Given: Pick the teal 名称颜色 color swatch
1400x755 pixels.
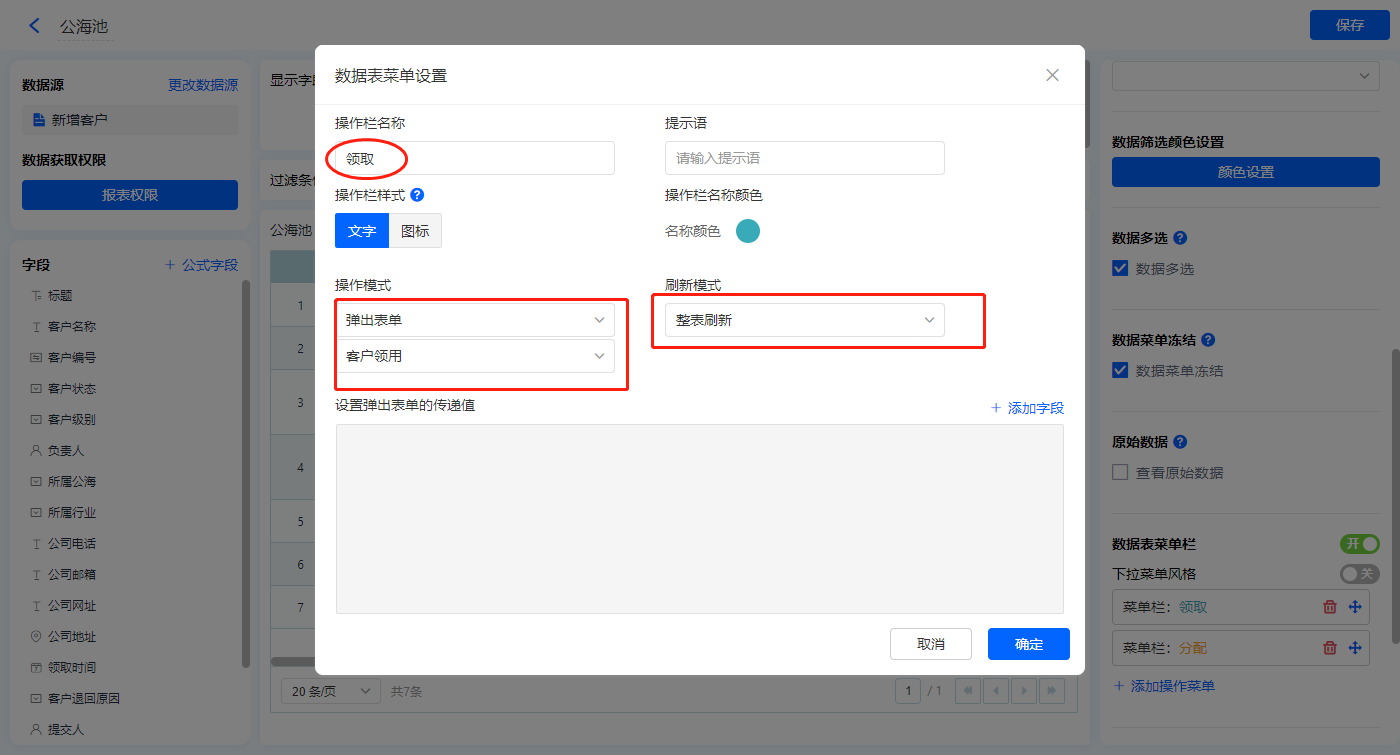Looking at the screenshot, I should 748,231.
